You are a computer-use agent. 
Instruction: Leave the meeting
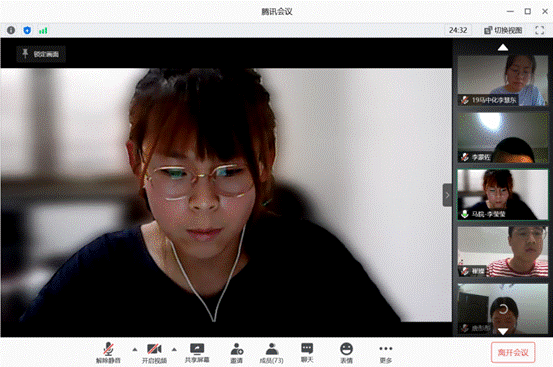click(x=513, y=353)
